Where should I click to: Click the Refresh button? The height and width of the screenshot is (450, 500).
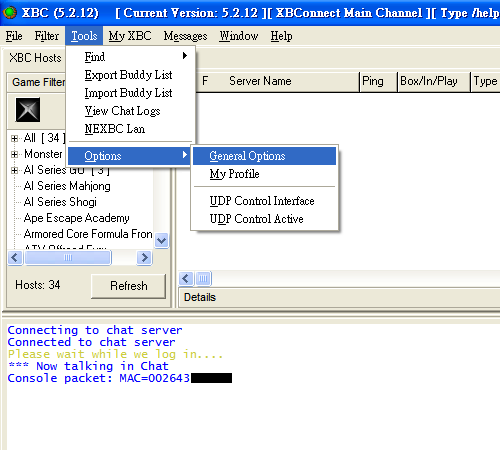click(128, 286)
